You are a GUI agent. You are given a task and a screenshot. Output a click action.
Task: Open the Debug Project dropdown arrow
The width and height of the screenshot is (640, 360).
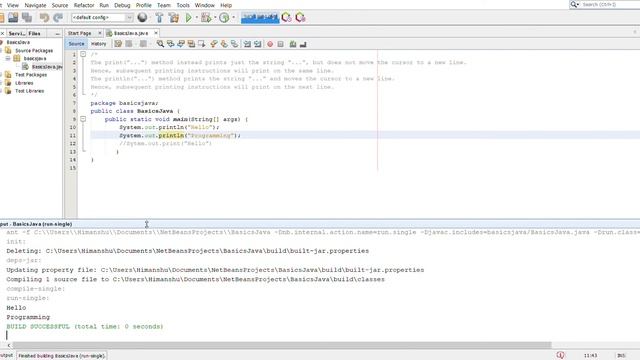coord(215,18)
